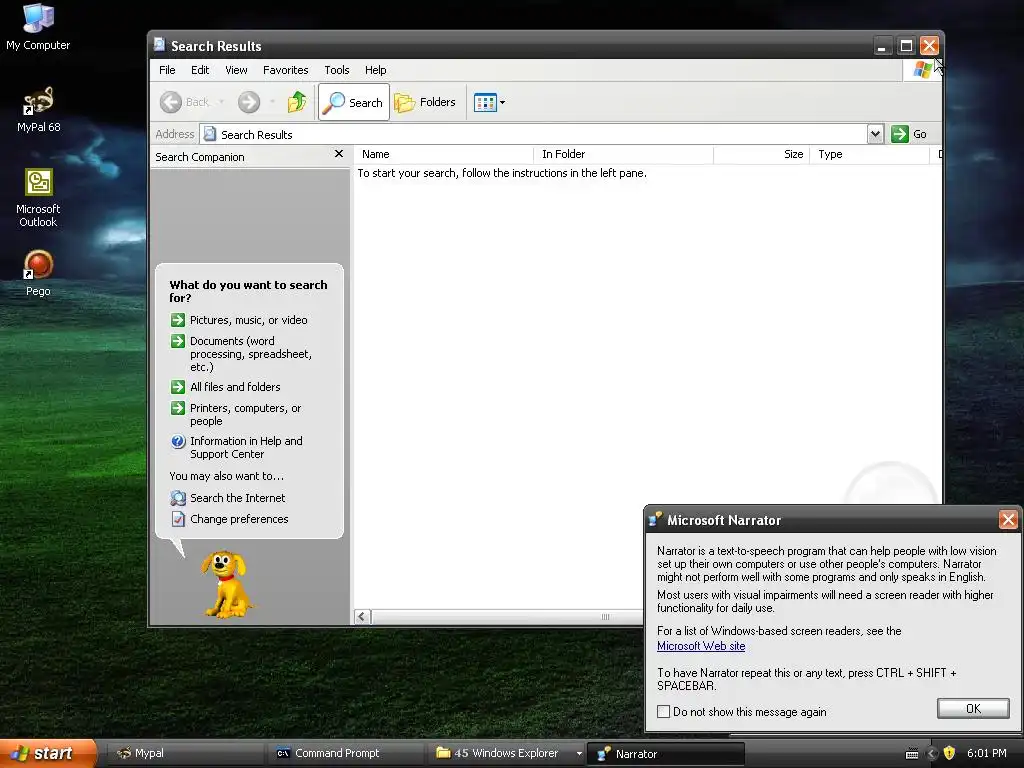1024x768 pixels.
Task: Expand the Forward history dropdown arrow
Action: [272, 102]
